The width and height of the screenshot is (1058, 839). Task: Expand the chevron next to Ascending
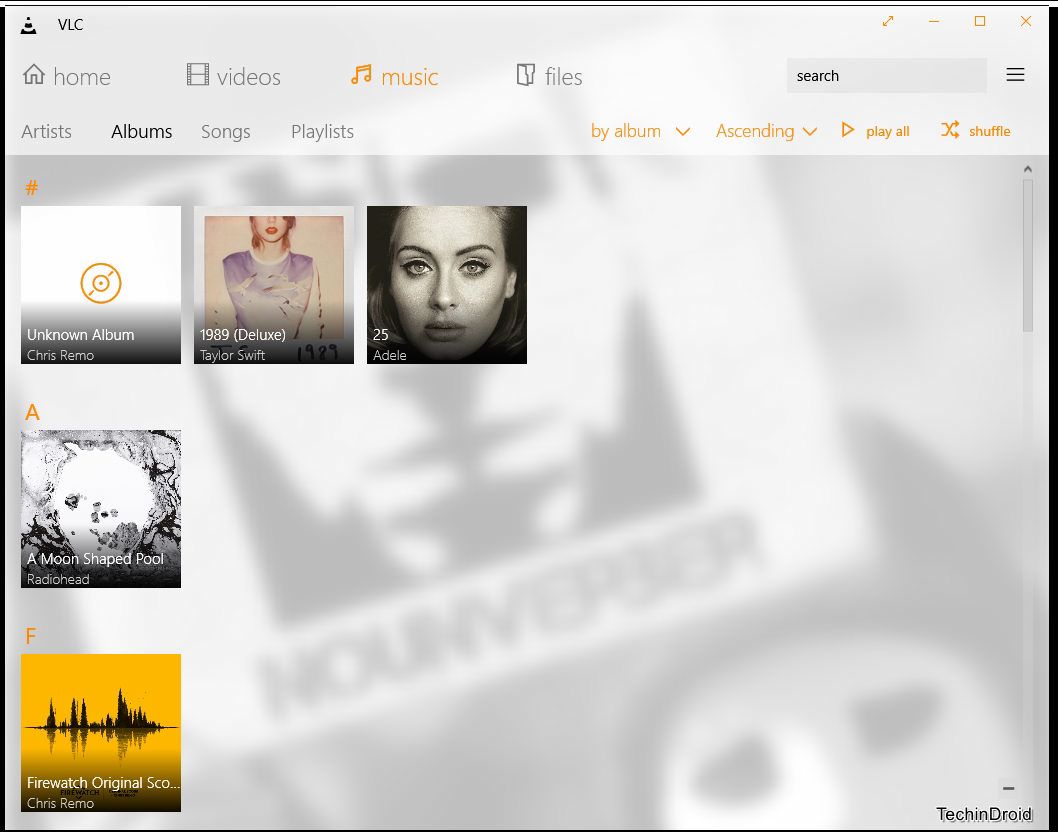[x=810, y=132]
